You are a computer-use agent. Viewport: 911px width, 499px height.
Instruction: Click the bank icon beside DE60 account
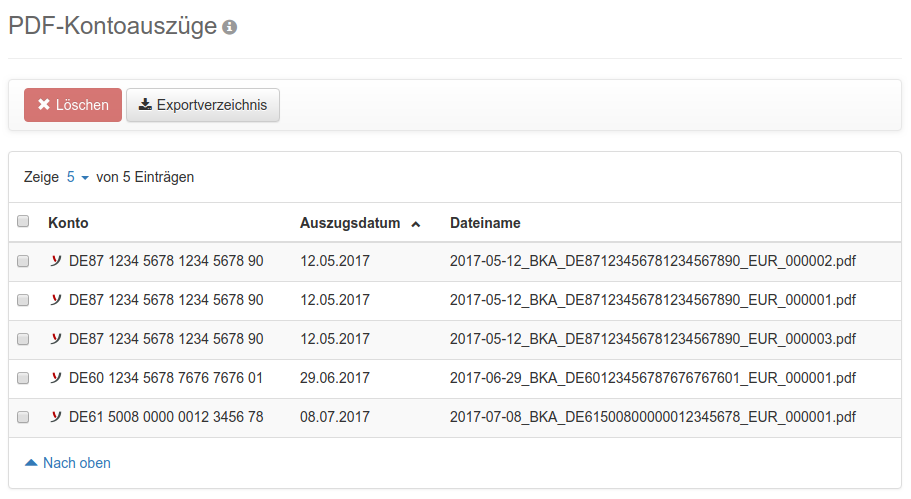coord(56,378)
